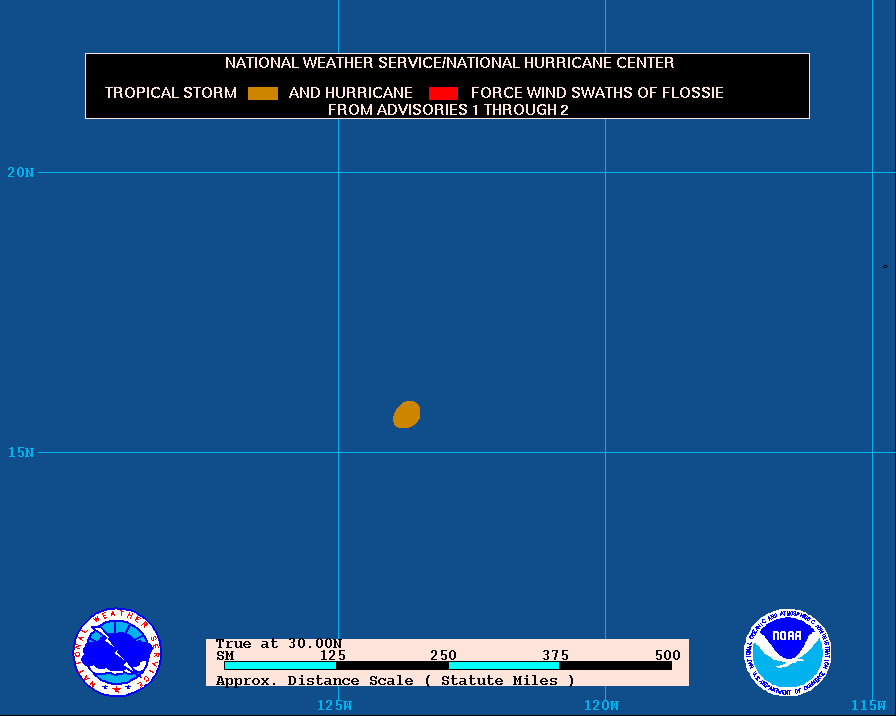Click the 125W longitude label

(x=334, y=705)
